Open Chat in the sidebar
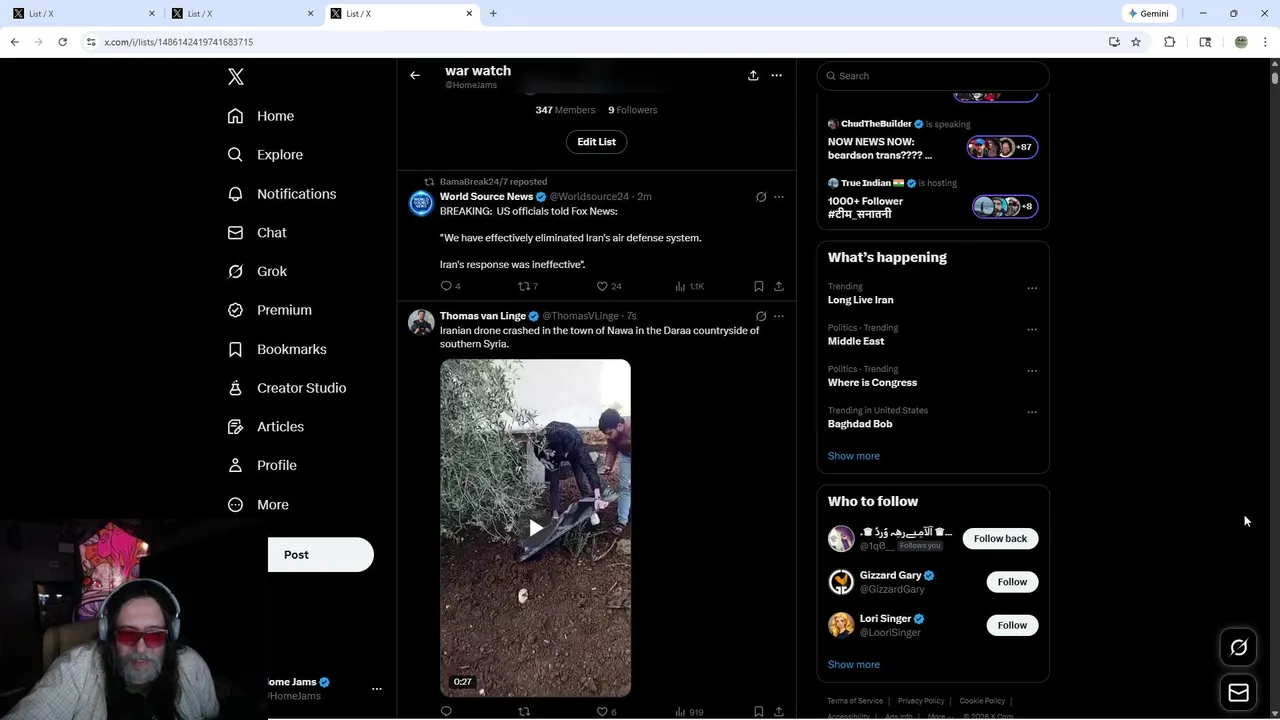1280x720 pixels. point(257,232)
